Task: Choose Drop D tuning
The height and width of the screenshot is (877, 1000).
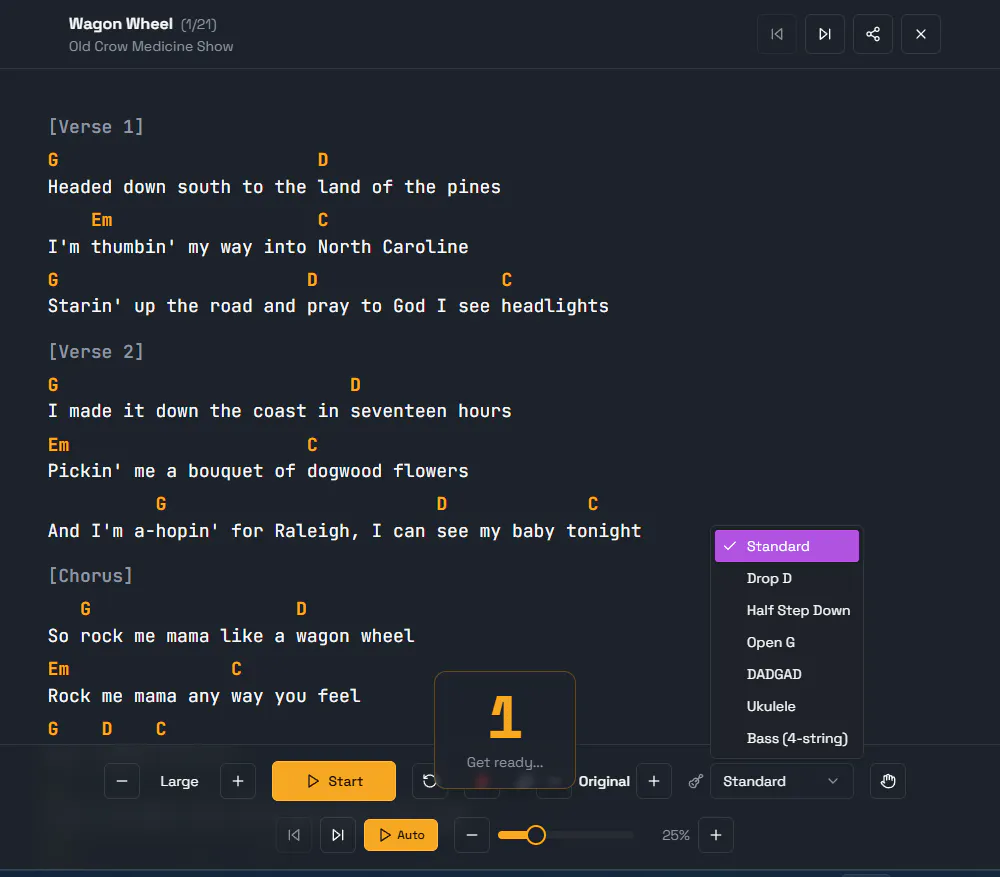Action: tap(786, 578)
